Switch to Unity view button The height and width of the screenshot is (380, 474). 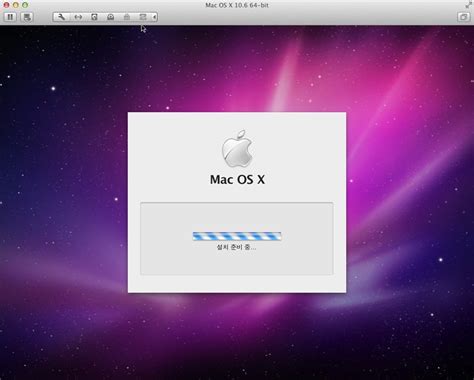pos(463,17)
